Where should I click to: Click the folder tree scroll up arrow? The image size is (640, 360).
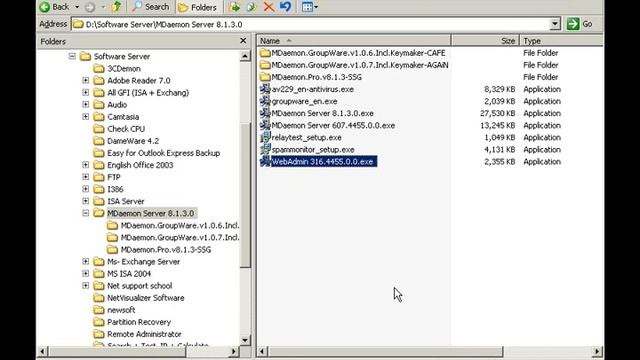(x=245, y=56)
